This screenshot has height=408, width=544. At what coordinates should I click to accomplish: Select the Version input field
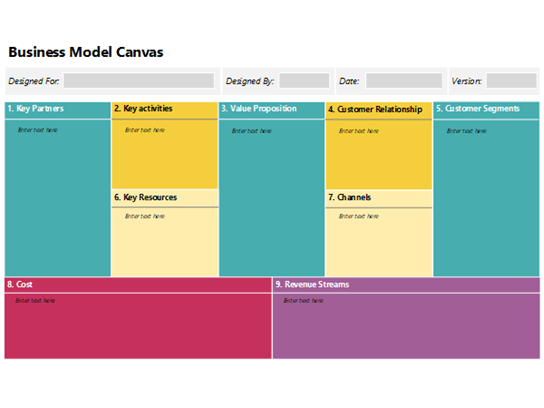point(511,80)
